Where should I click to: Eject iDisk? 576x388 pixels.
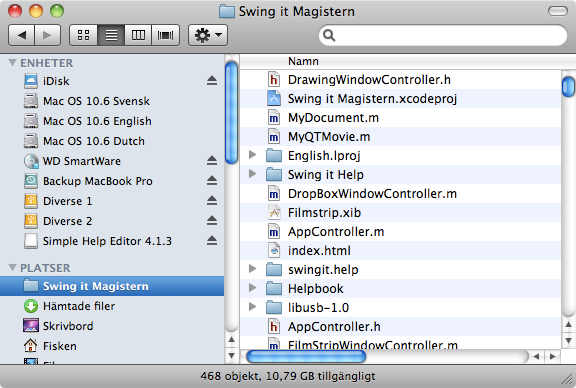click(212, 80)
